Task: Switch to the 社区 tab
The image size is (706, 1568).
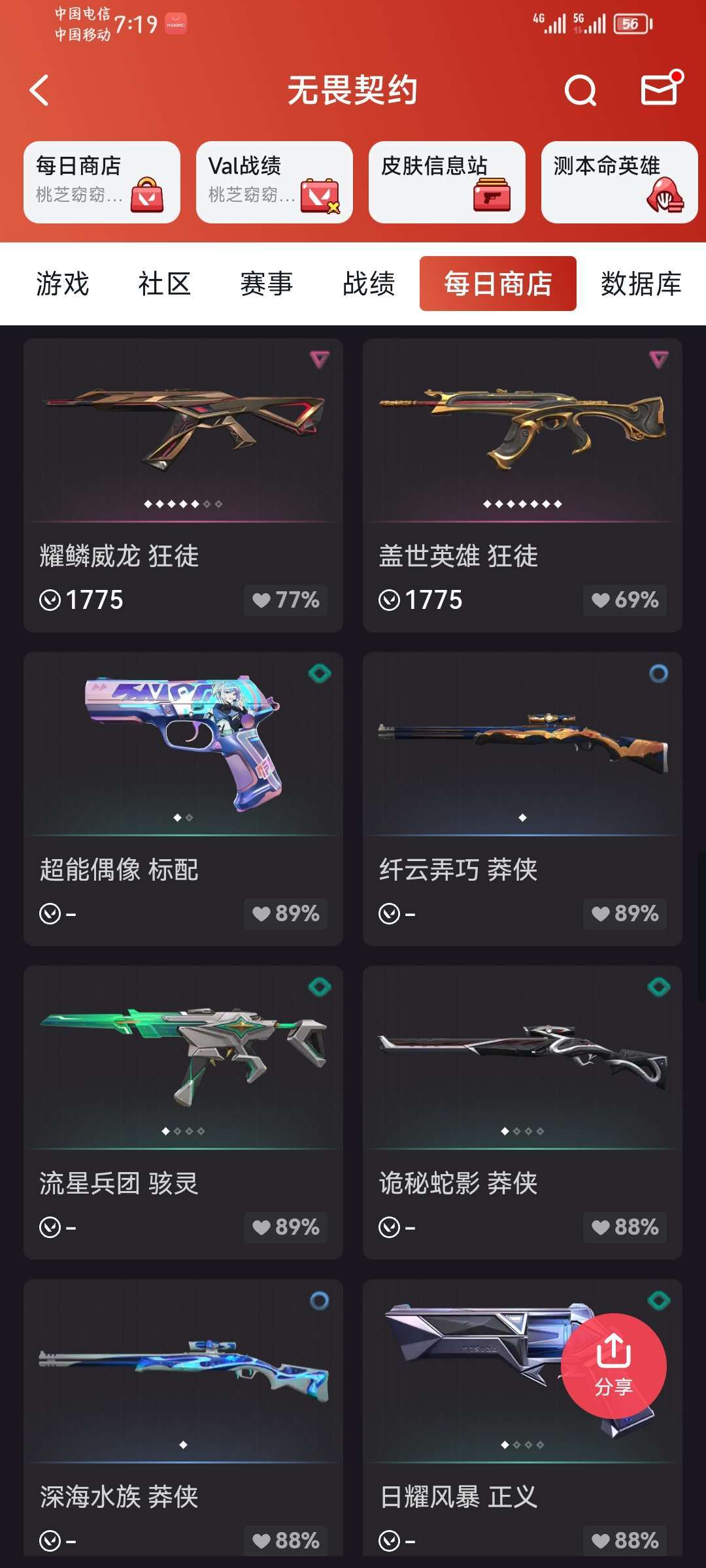Action: point(165,284)
